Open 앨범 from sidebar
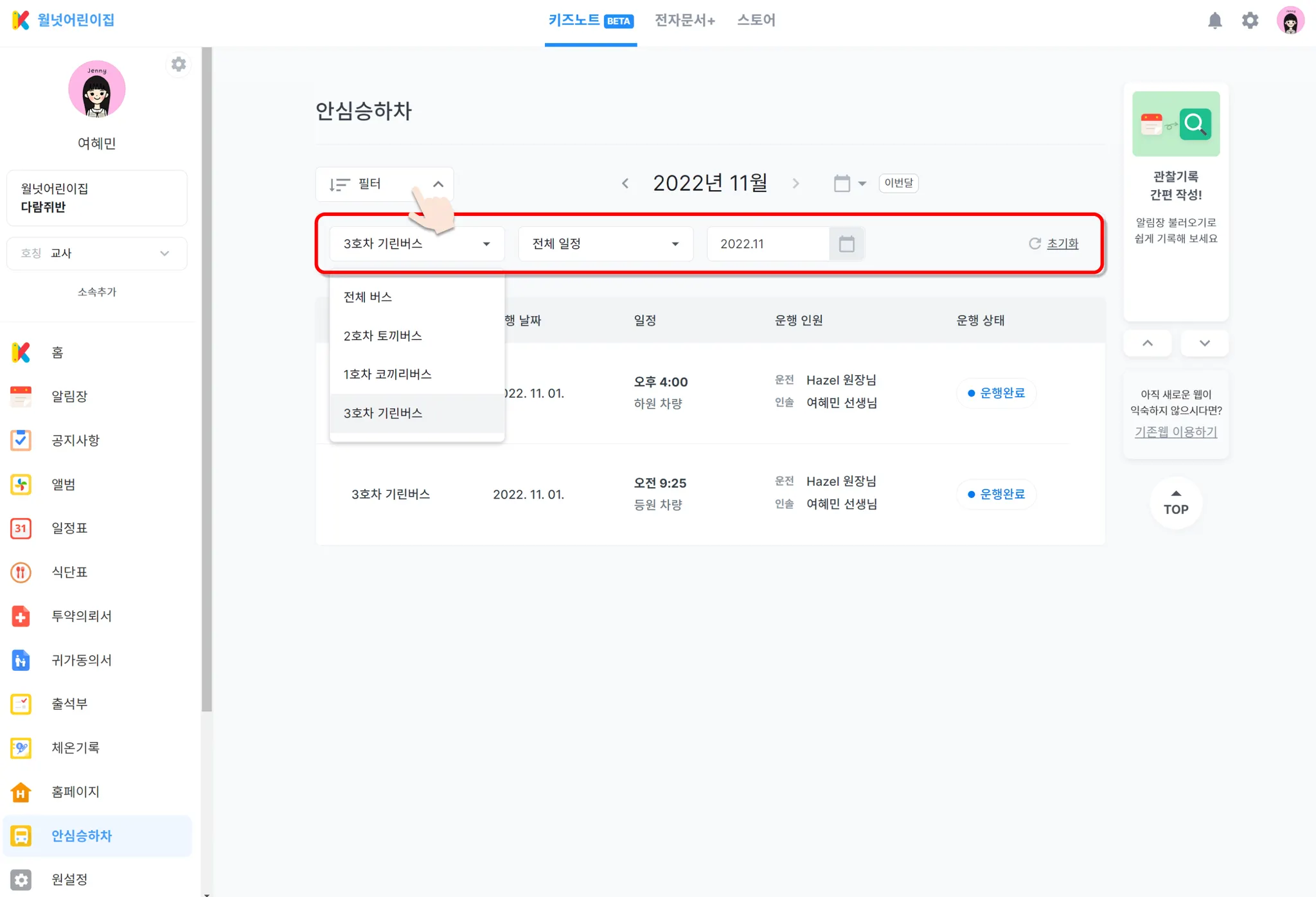Viewport: 1316px width, 897px height. (x=63, y=484)
